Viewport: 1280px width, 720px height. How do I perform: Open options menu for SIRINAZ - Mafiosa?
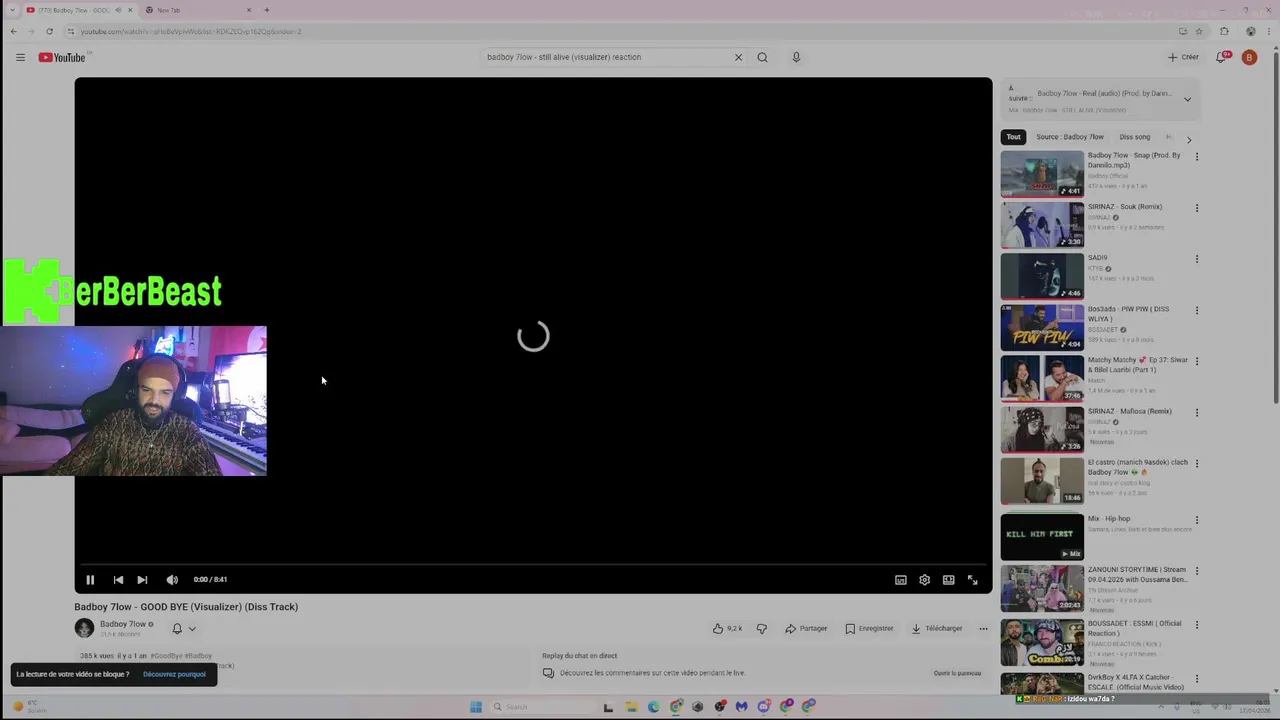[1196, 412]
